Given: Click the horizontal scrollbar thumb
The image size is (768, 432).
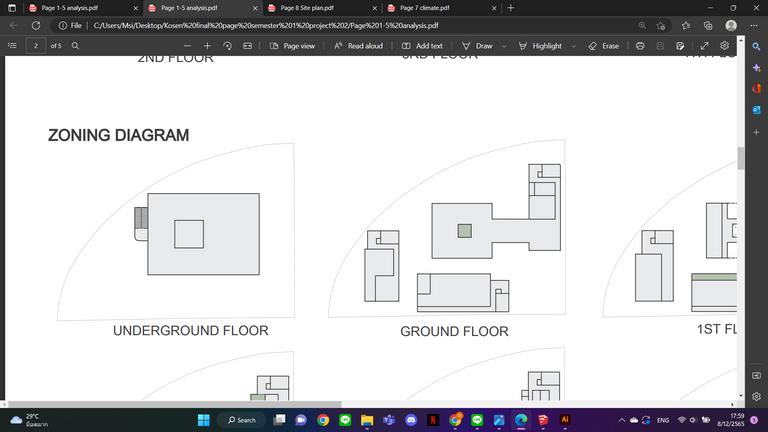Looking at the screenshot, I should (x=175, y=405).
